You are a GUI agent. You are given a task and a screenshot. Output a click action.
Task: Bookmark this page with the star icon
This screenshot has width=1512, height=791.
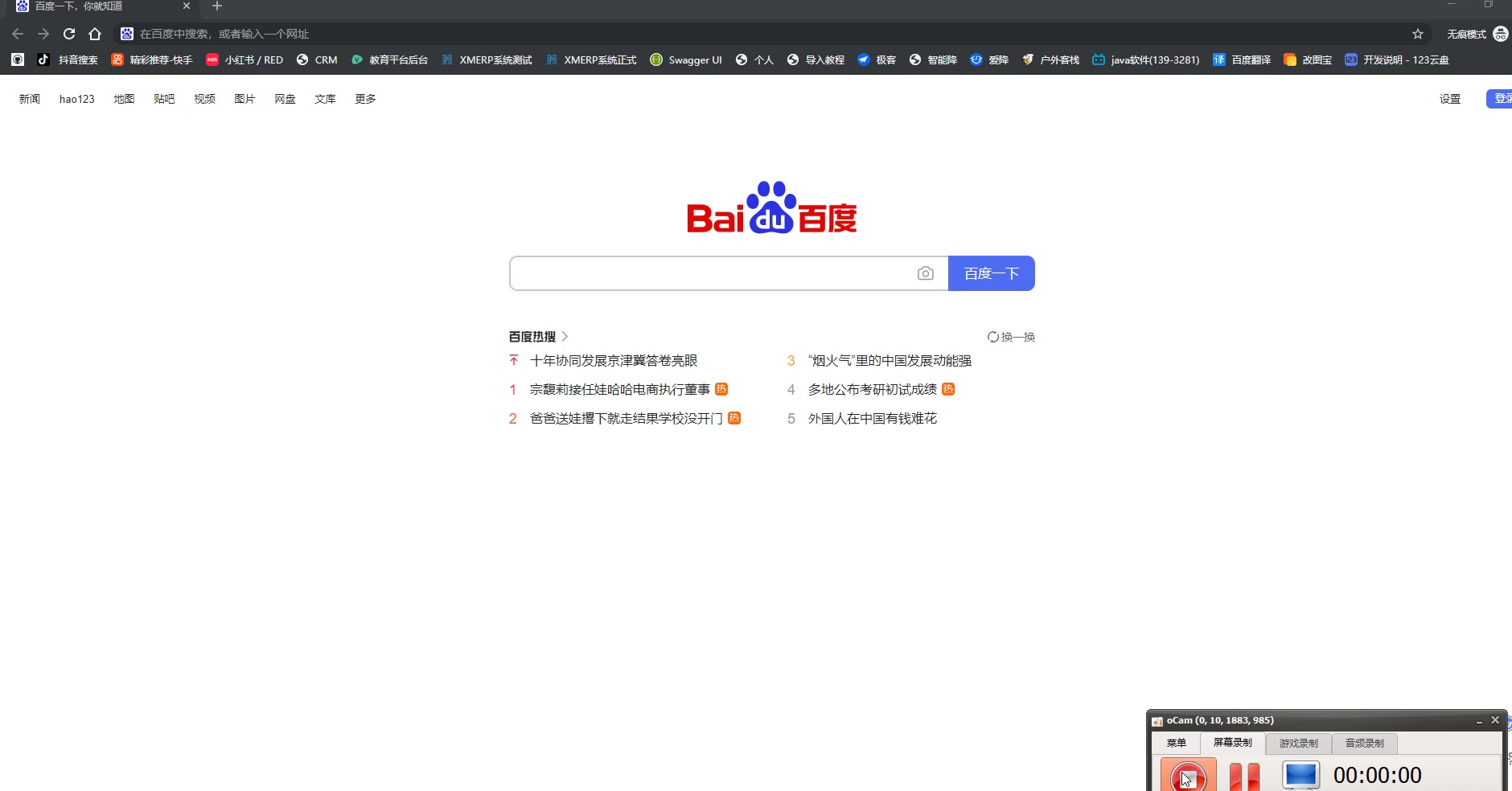1418,34
